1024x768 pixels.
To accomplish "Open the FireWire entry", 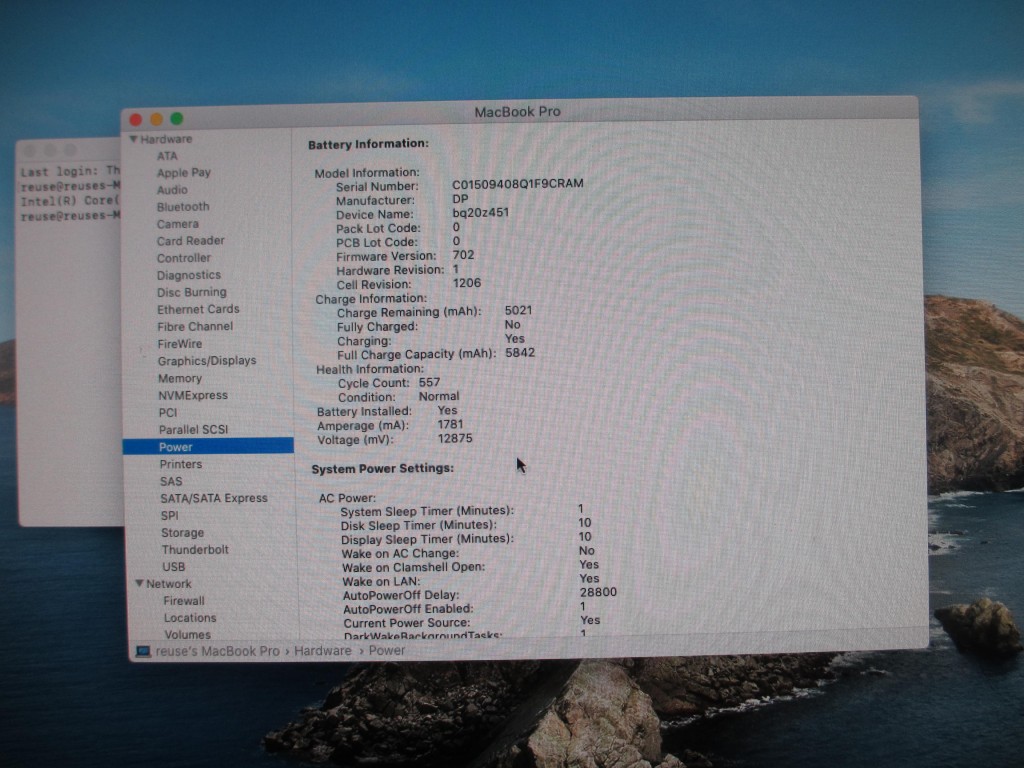I will (x=180, y=344).
